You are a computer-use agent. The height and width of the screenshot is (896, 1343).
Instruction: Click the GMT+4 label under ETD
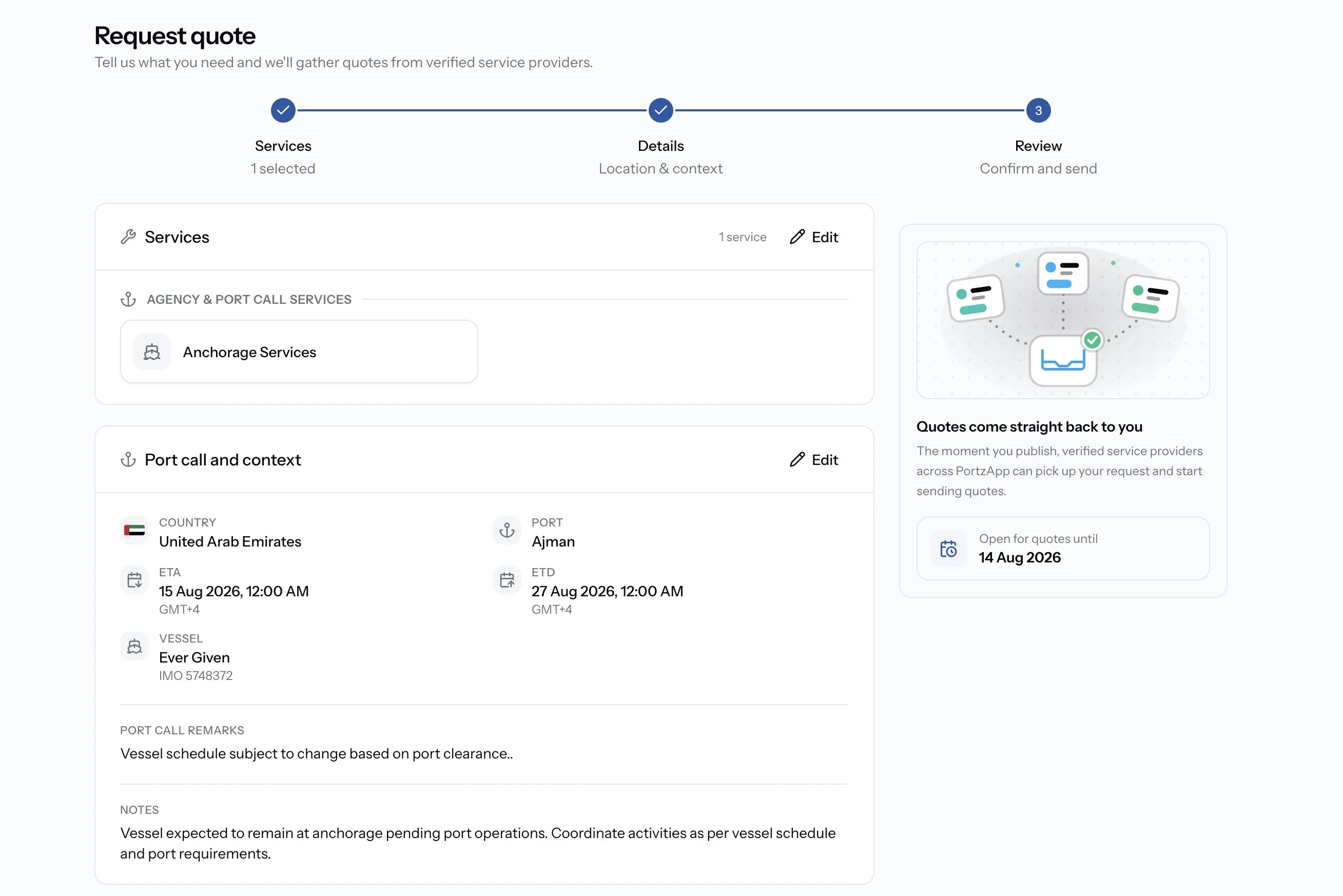coord(552,609)
